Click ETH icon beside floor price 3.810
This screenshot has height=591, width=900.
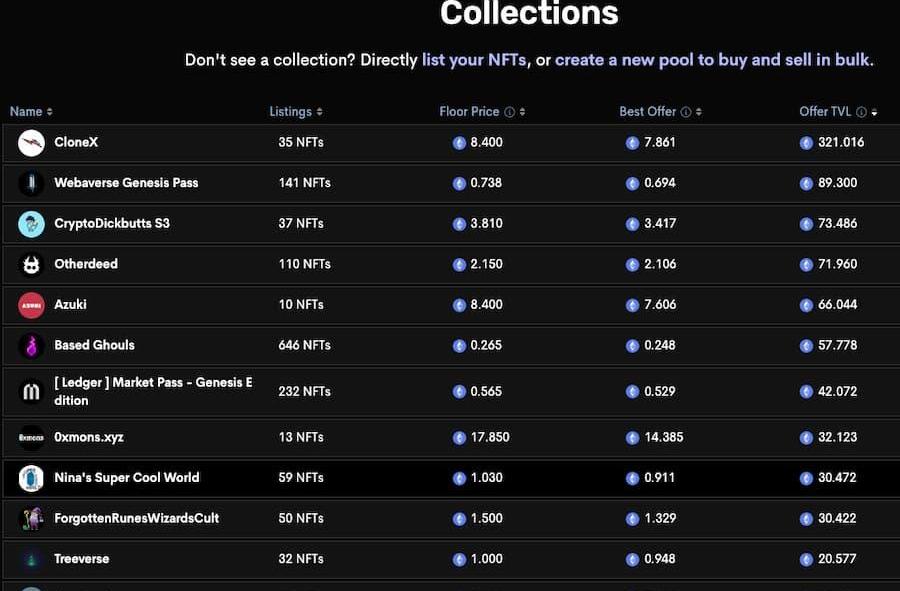459,224
